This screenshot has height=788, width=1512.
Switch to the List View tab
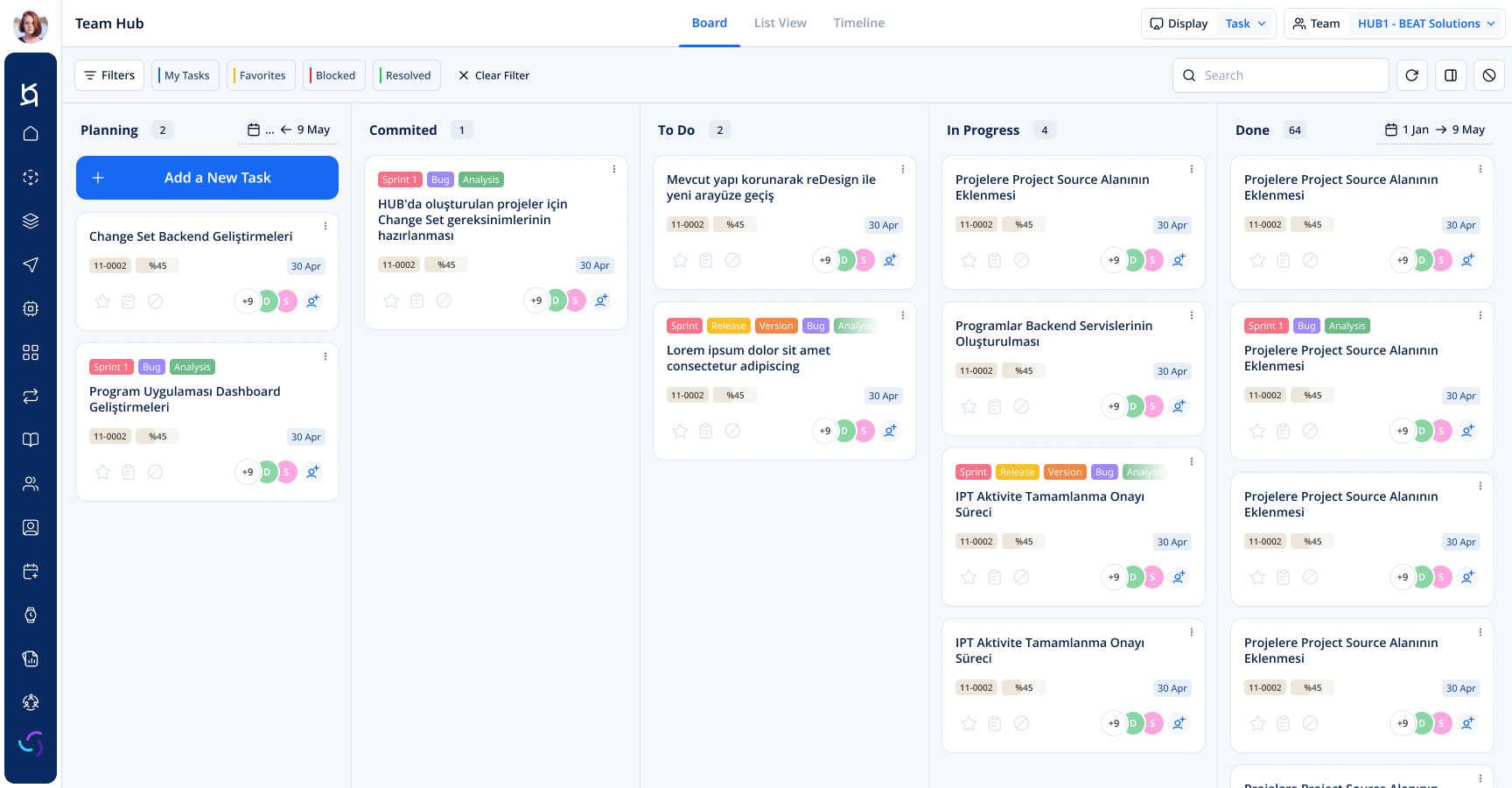780,23
